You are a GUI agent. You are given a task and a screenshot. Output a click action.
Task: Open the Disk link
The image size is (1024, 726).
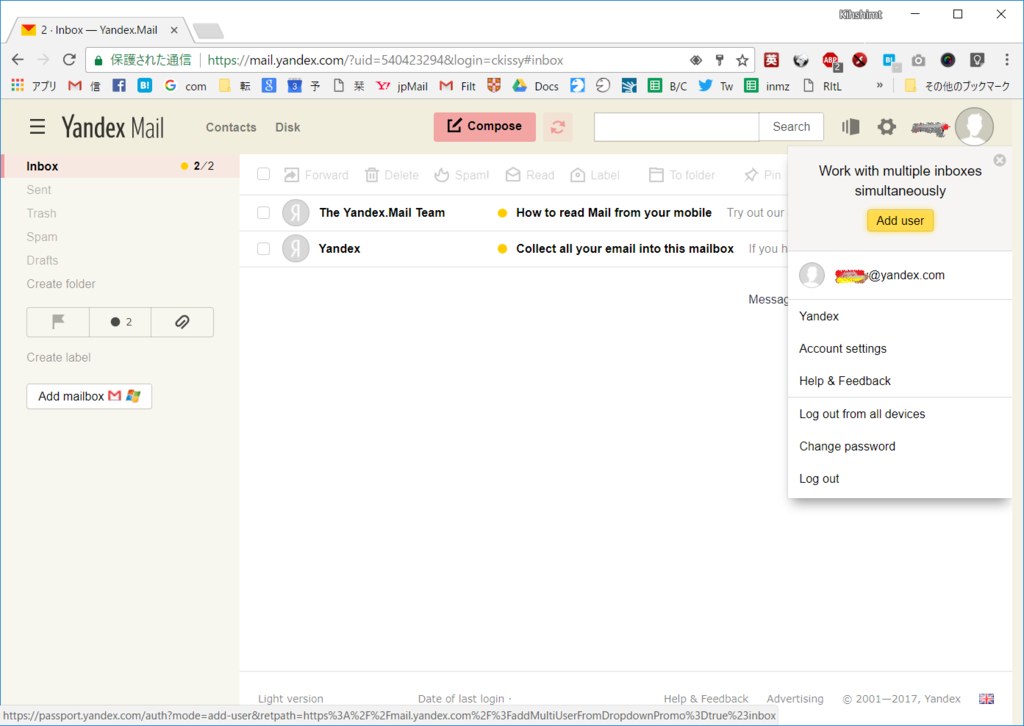pyautogui.click(x=287, y=127)
